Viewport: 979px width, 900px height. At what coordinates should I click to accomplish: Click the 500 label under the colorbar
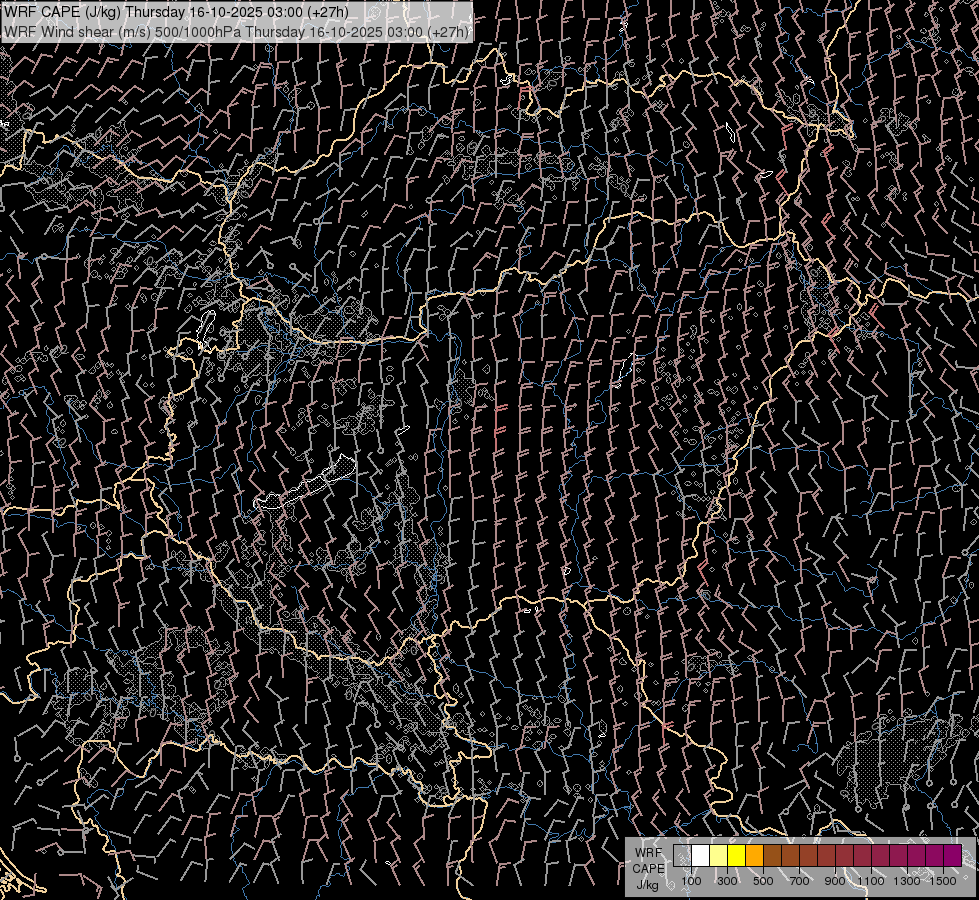pyautogui.click(x=763, y=881)
